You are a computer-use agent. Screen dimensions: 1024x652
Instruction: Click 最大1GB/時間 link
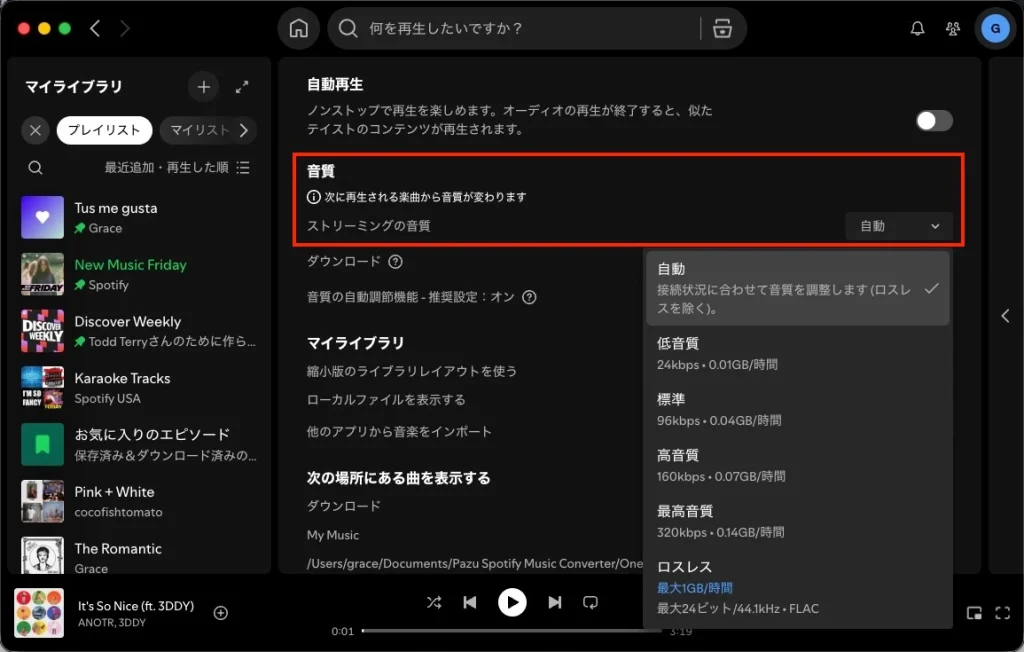[694, 588]
